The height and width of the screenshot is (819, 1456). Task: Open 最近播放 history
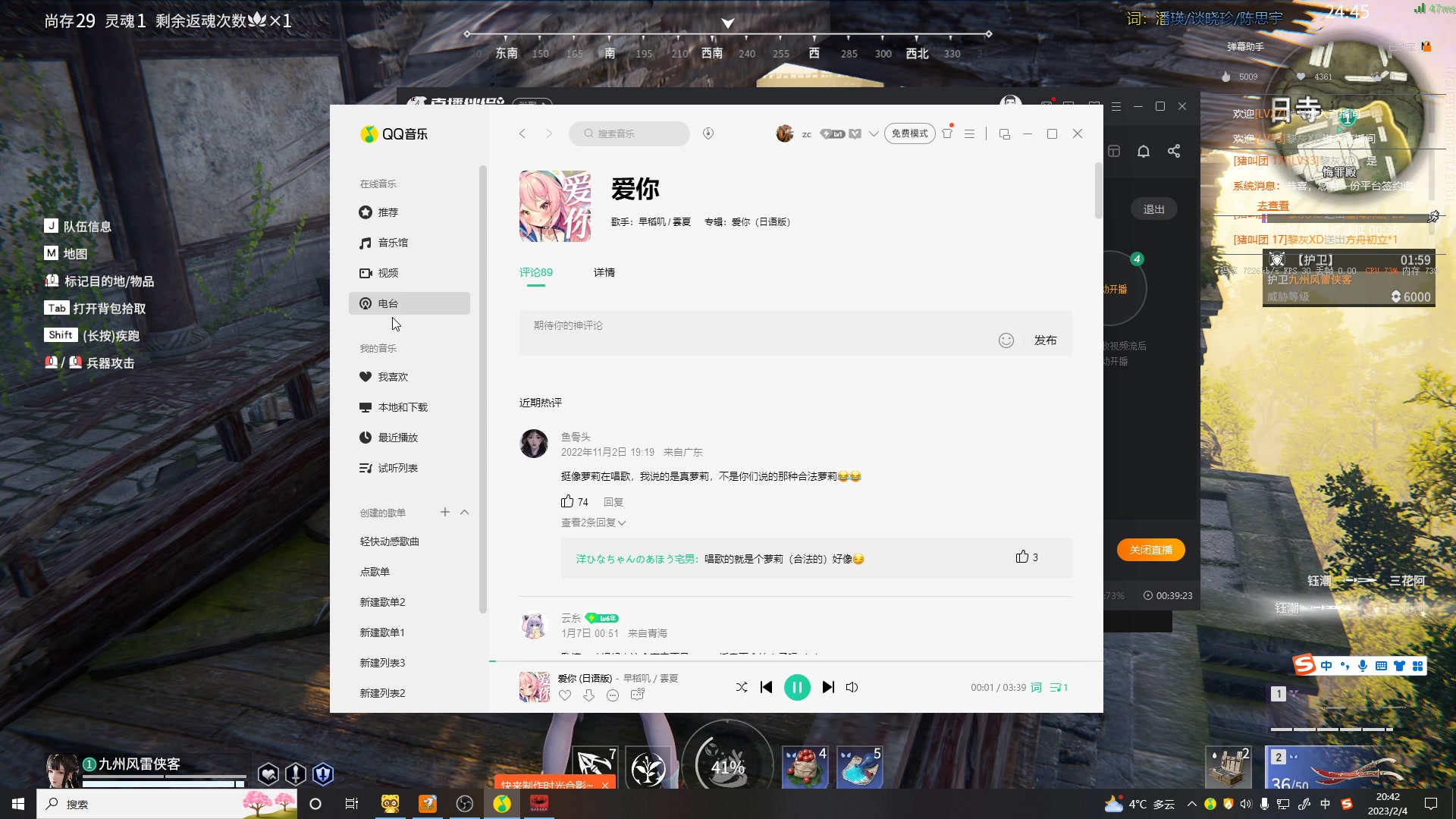409,438
